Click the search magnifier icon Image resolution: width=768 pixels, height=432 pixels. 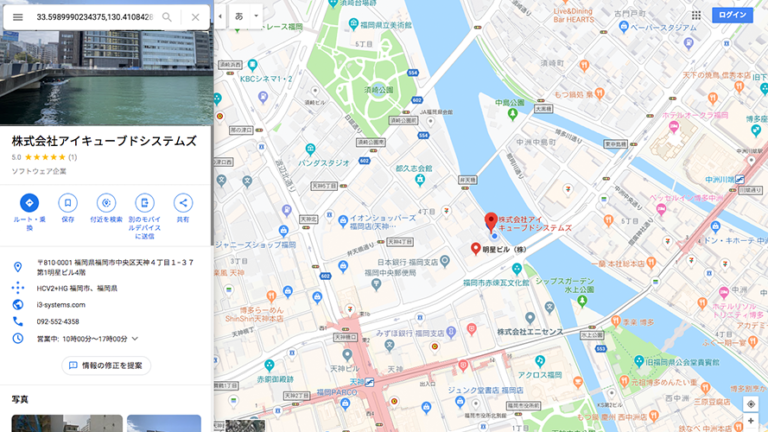167,17
